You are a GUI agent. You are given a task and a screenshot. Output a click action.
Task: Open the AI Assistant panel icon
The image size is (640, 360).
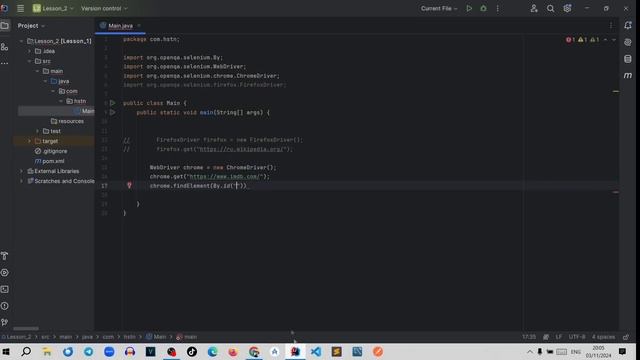tap(628, 42)
